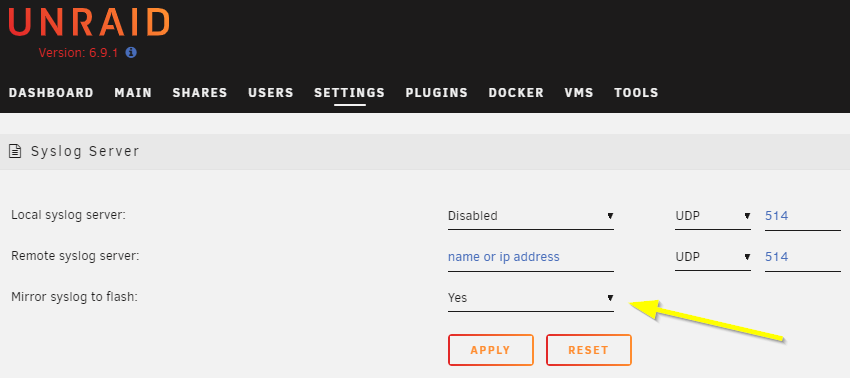The width and height of the screenshot is (850, 378).
Task: Go to the Docker tab
Action: click(x=516, y=93)
